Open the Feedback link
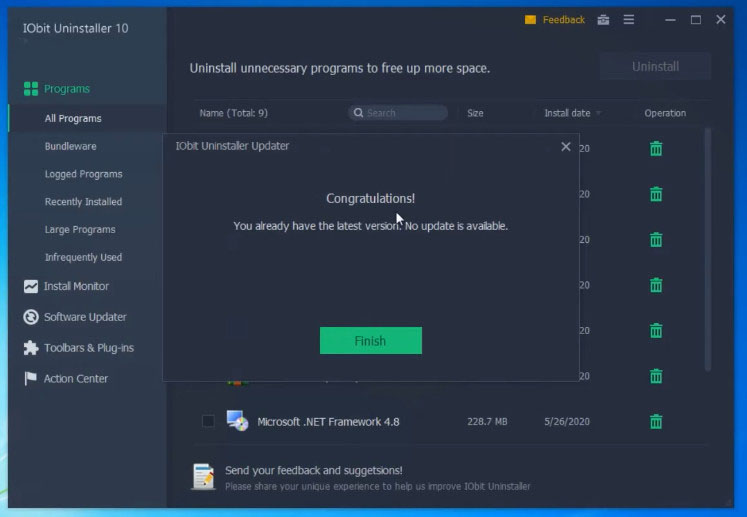 (564, 20)
